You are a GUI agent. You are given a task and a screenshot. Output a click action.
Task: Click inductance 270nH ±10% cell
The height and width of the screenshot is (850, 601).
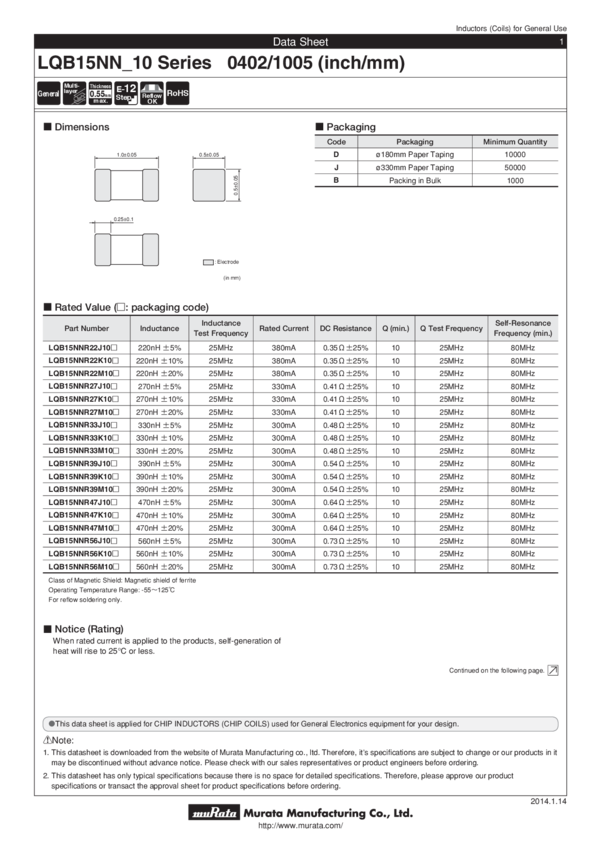tap(159, 400)
